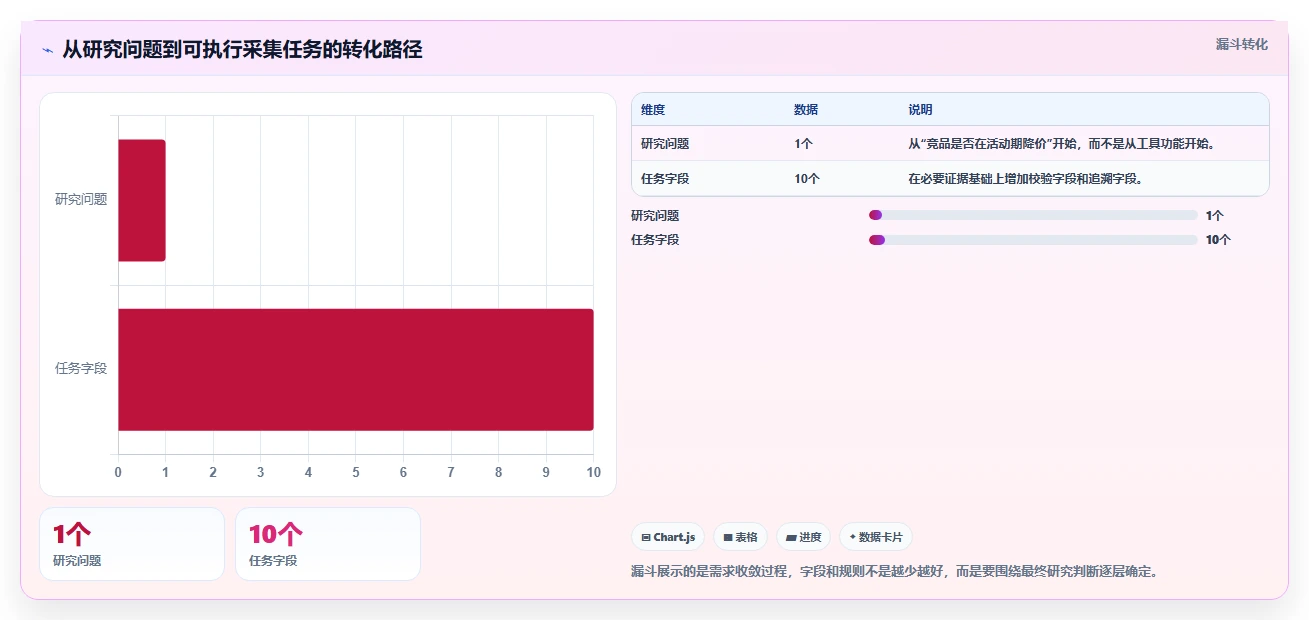The image size is (1309, 620).
Task: Click the 1个 value after the progress bar
Action: (1215, 215)
